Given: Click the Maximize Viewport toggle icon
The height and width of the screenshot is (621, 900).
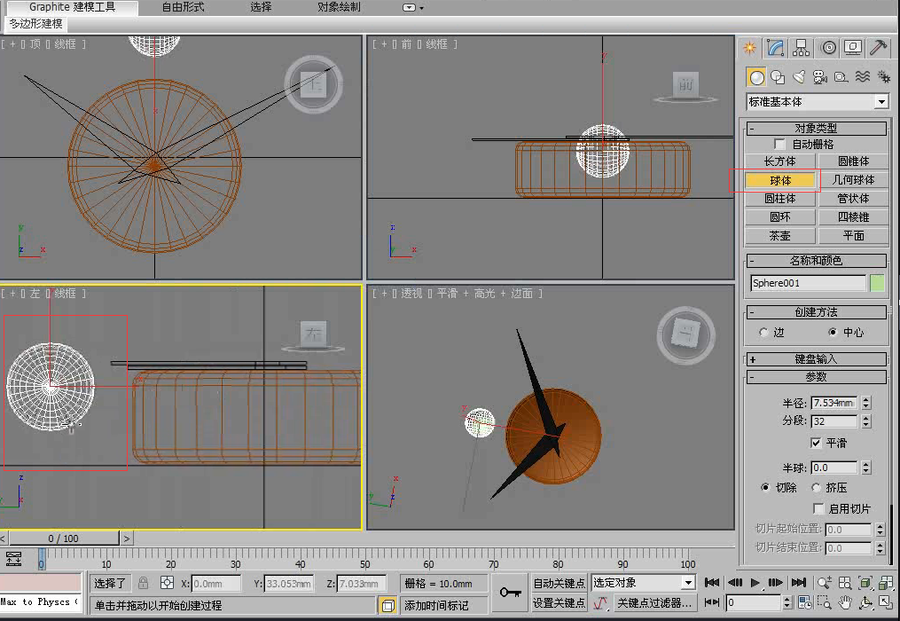Looking at the screenshot, I should pyautogui.click(x=886, y=603).
